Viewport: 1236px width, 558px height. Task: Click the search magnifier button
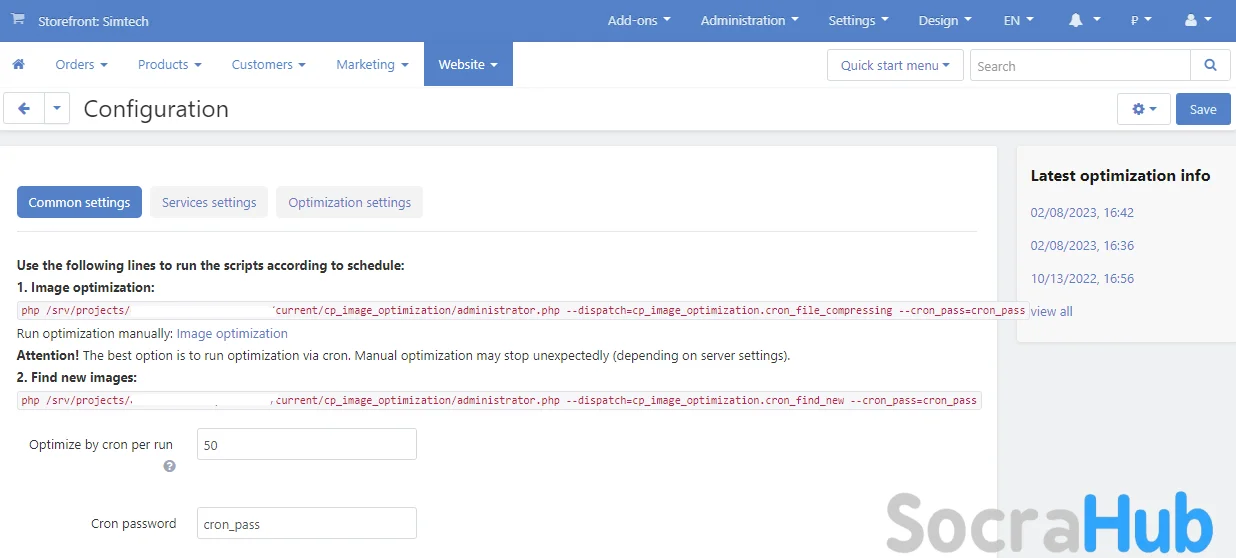point(1210,66)
